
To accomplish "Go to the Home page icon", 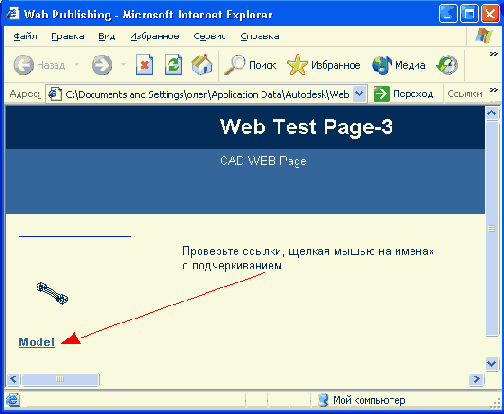I will (x=202, y=65).
